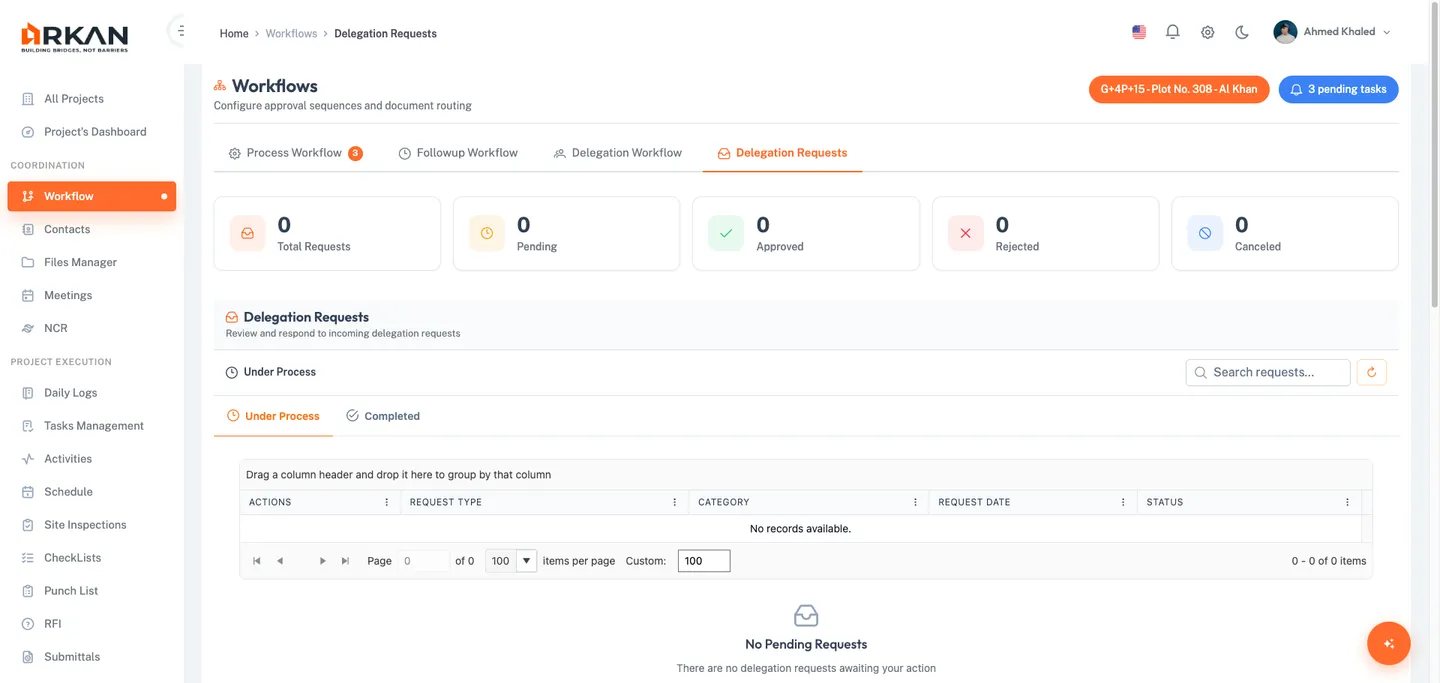Open Files Manager in the sidebar
This screenshot has width=1440, height=683.
pos(80,262)
